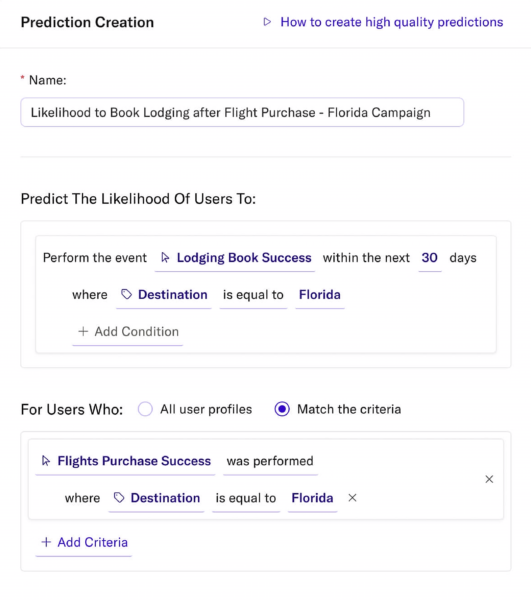Select the Match the criteria radio option
The image size is (531, 600).
[282, 409]
